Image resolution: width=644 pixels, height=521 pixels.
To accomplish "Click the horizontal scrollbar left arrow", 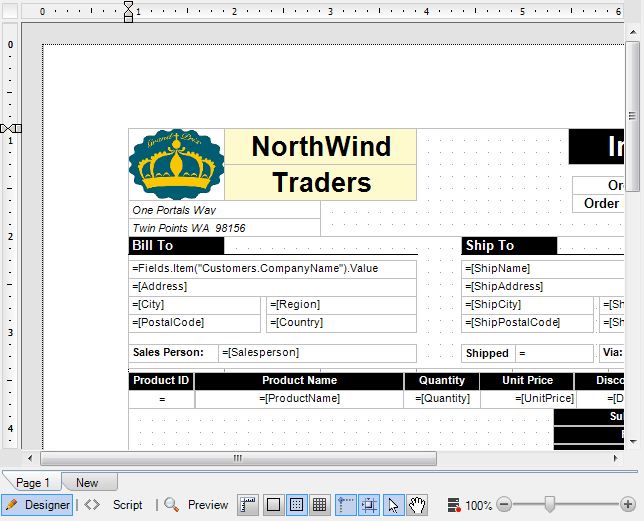I will (x=30, y=458).
